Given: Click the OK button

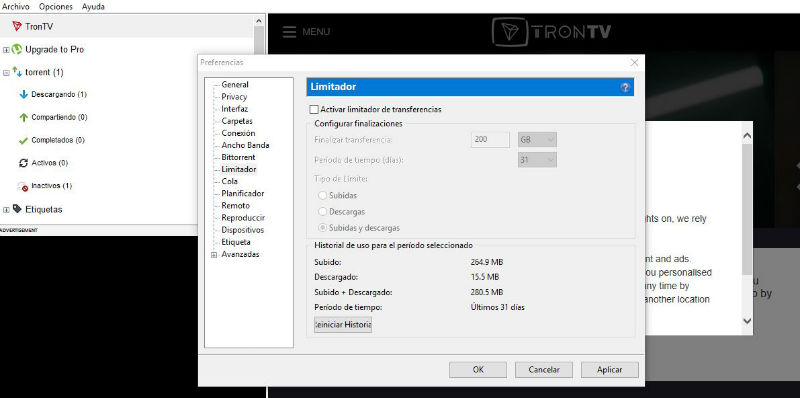Looking at the screenshot, I should [x=478, y=370].
